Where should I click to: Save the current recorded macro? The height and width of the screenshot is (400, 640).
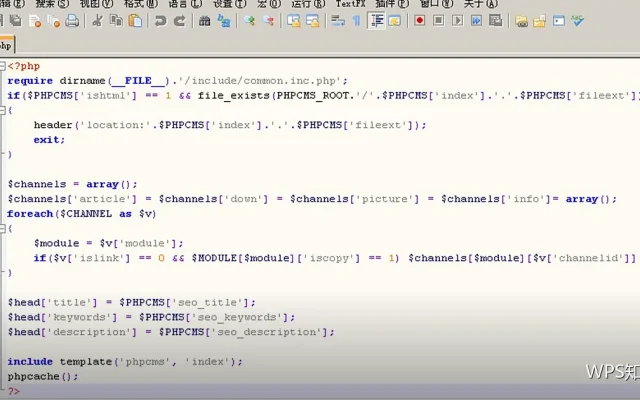pyautogui.click(x=496, y=20)
